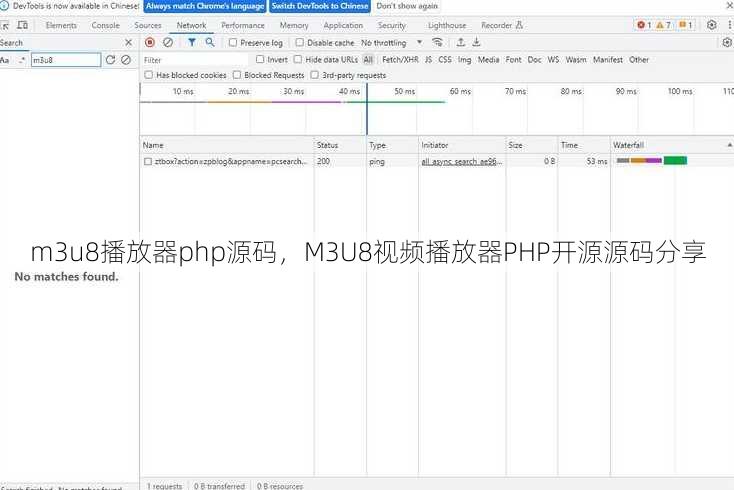Click Don't show again button
Screen dimensions: 734x490
[407, 6]
